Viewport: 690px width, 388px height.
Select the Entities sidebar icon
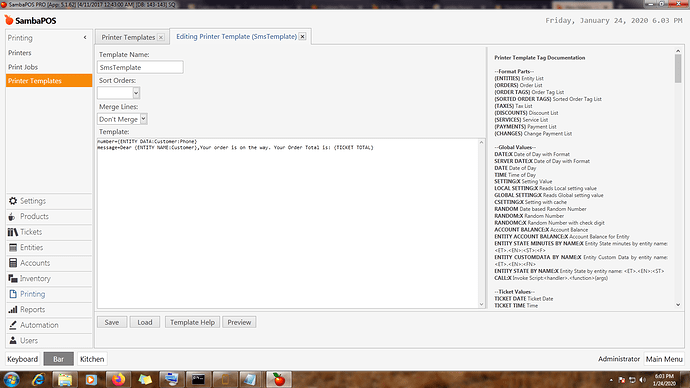point(13,248)
